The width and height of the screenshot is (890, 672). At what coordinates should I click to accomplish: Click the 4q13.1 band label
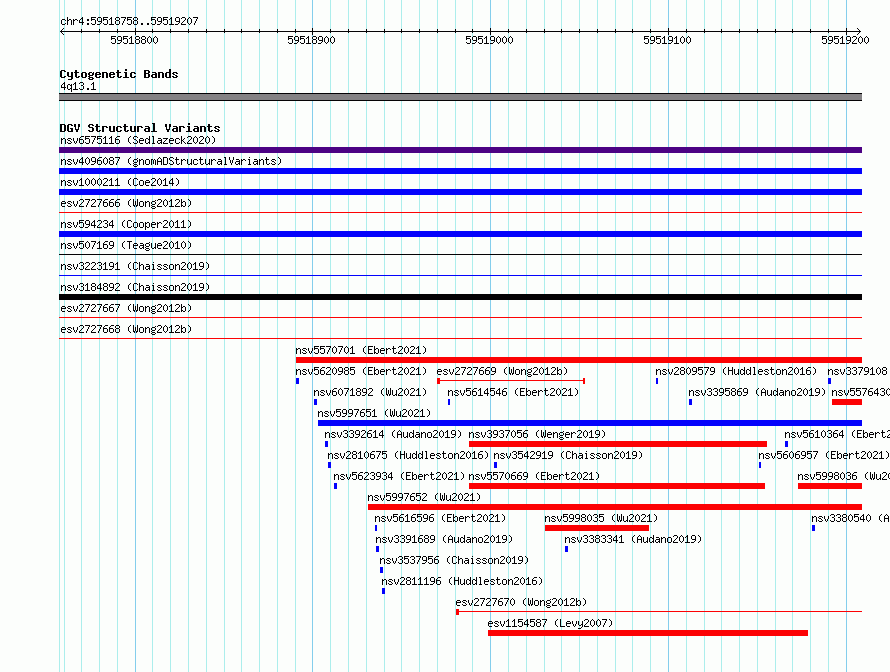coord(78,86)
